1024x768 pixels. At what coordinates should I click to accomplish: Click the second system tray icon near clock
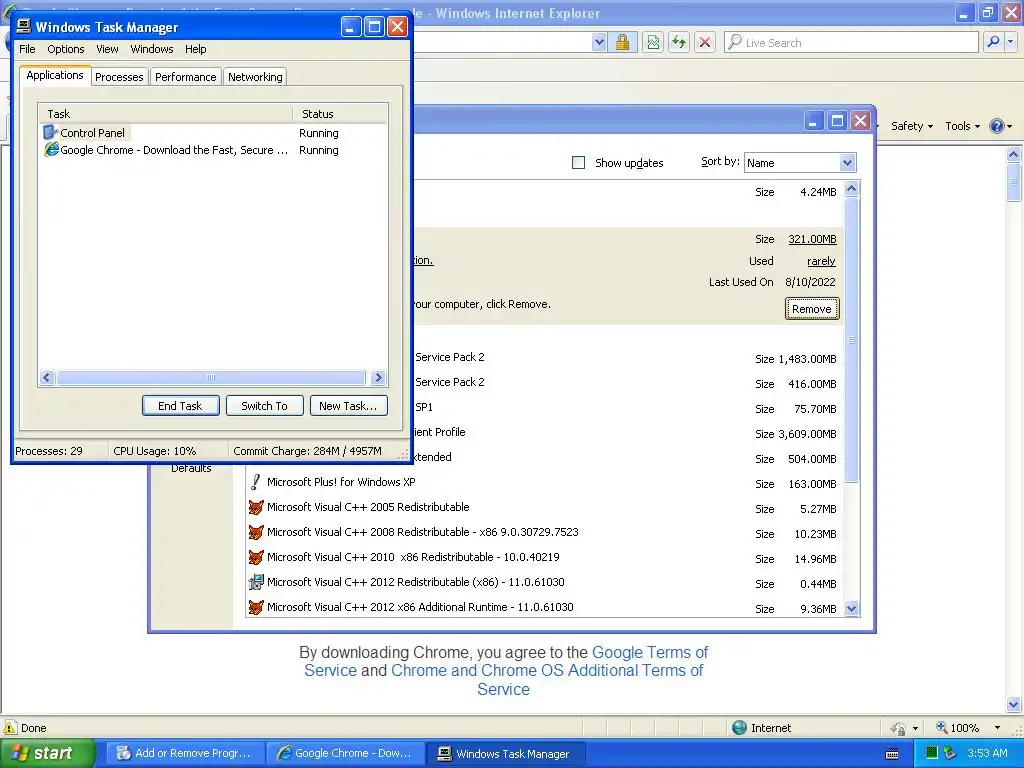pos(950,753)
